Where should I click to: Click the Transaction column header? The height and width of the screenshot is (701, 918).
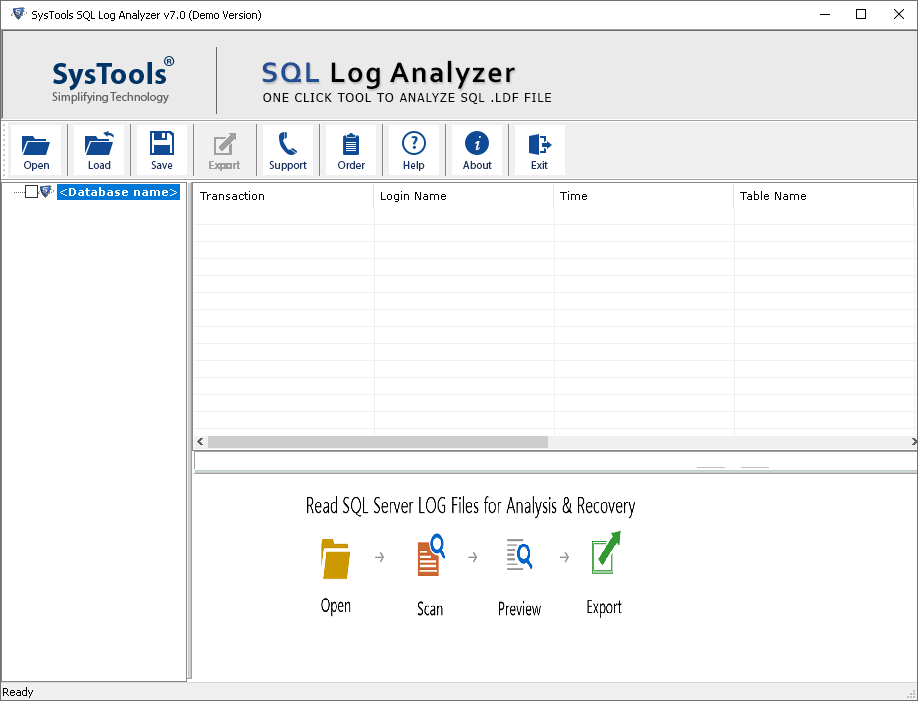pos(232,197)
